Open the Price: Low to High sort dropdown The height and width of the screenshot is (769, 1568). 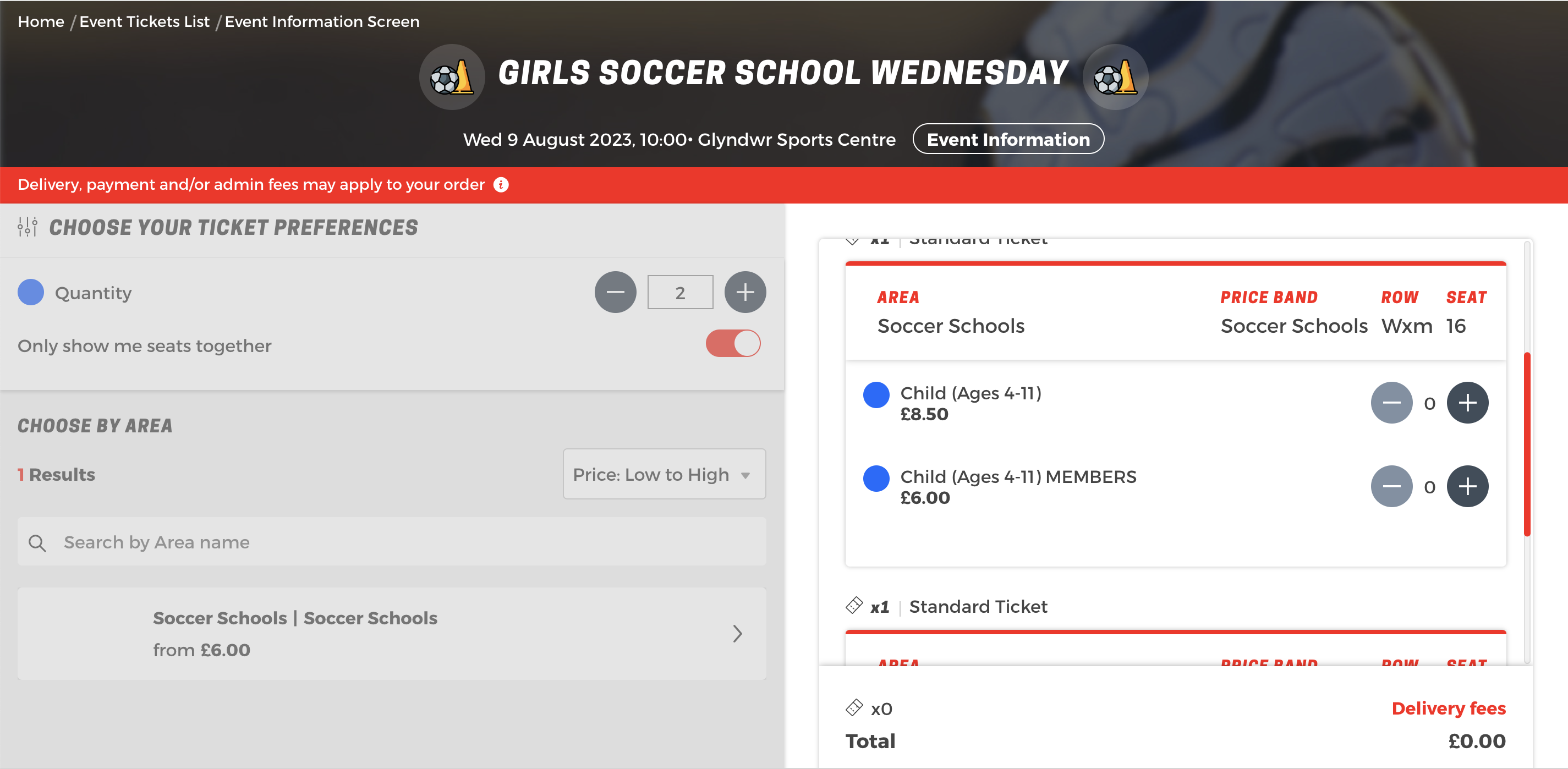coord(664,474)
